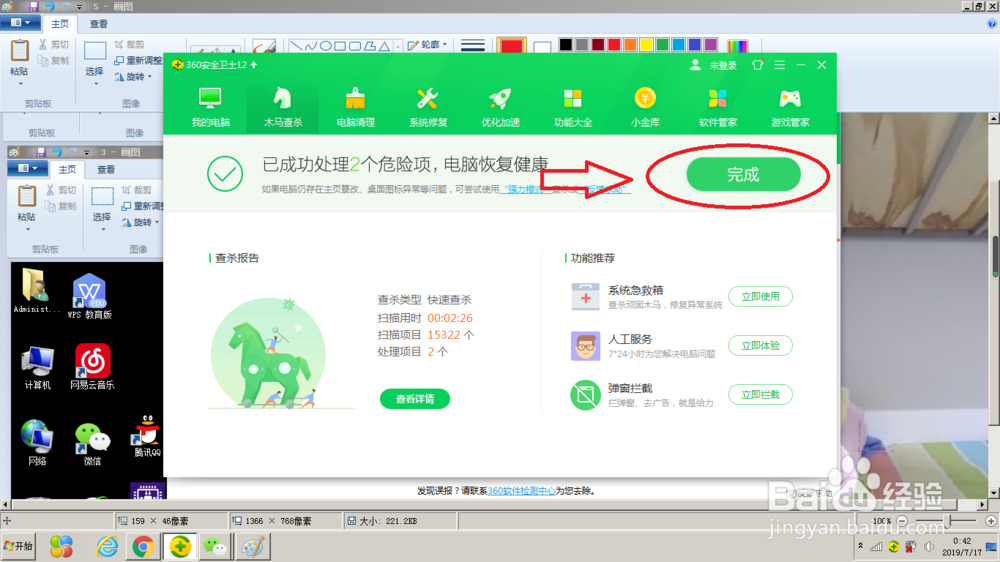Pick the purple palette color

[710, 45]
